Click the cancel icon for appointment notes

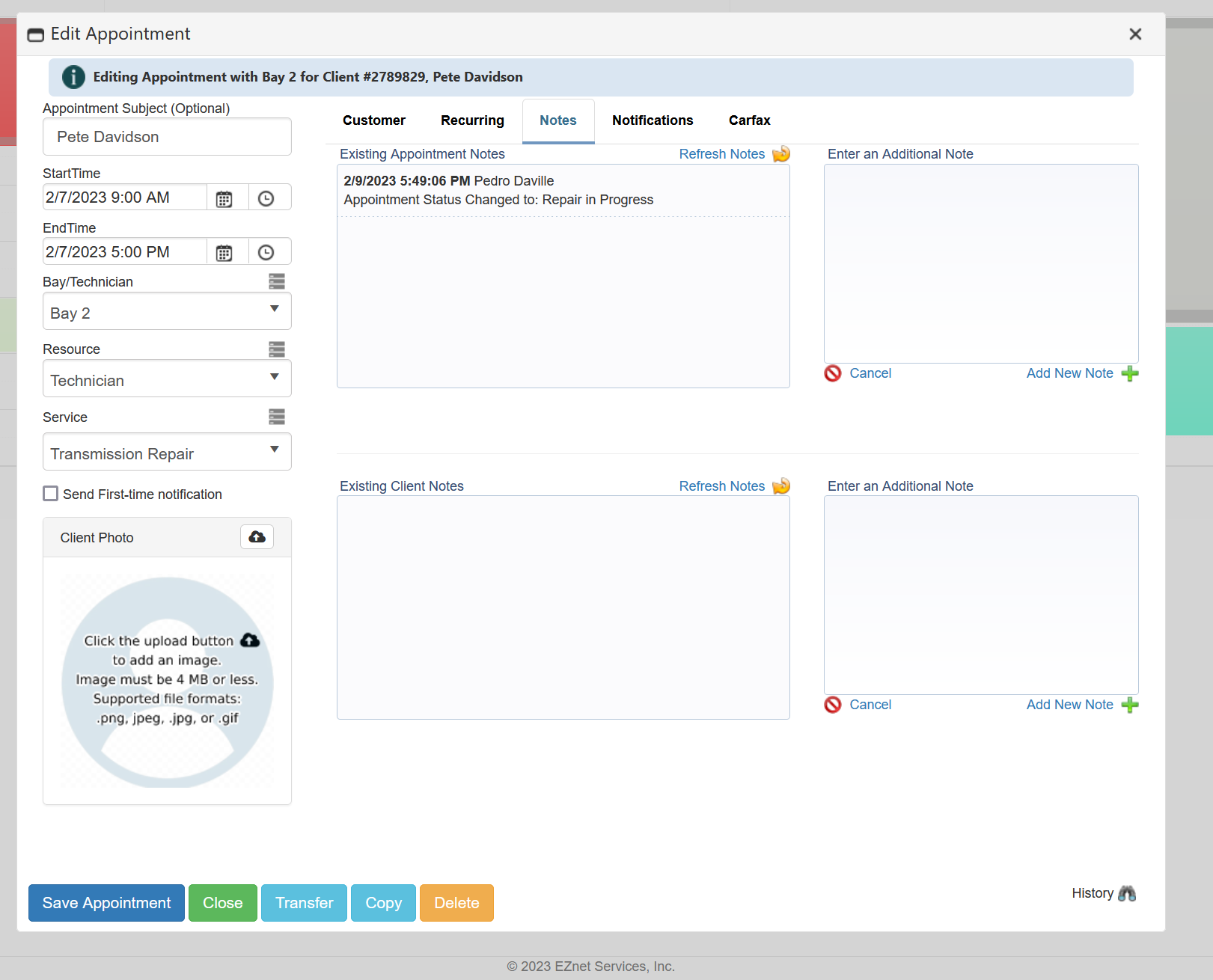pos(833,373)
